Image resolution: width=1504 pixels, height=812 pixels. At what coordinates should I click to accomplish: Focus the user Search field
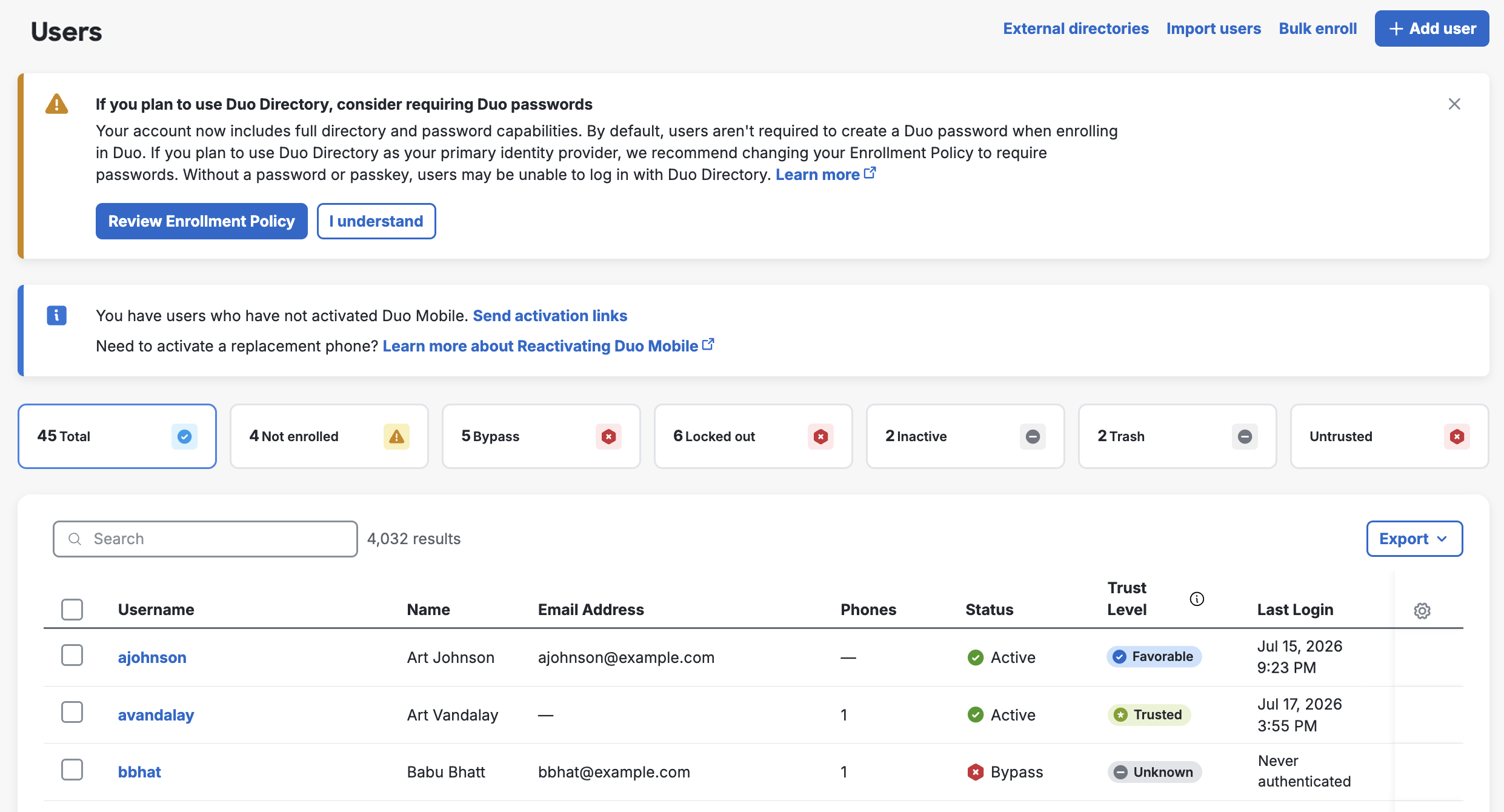point(205,539)
